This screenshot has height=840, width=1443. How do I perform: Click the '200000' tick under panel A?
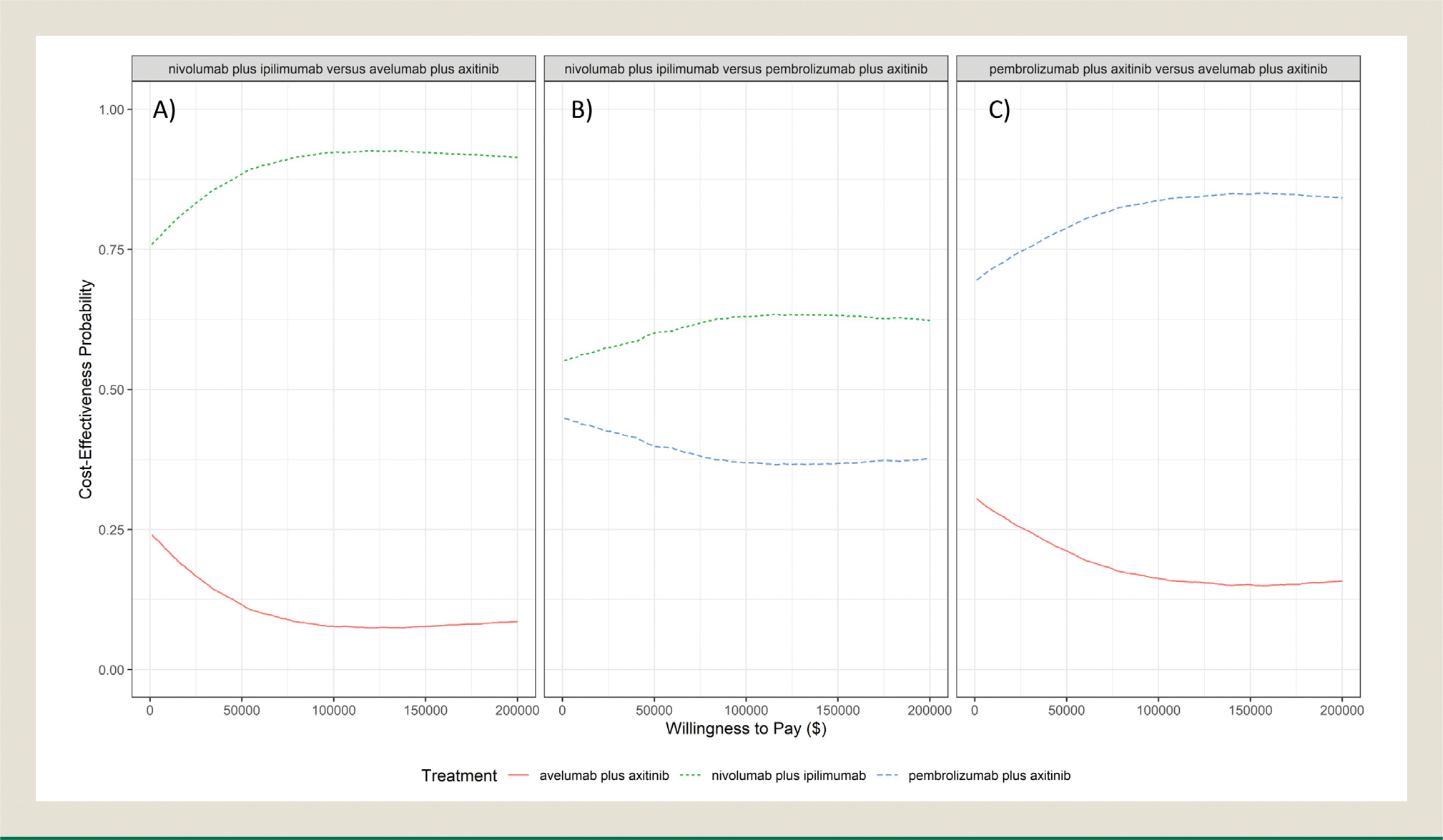pyautogui.click(x=517, y=711)
